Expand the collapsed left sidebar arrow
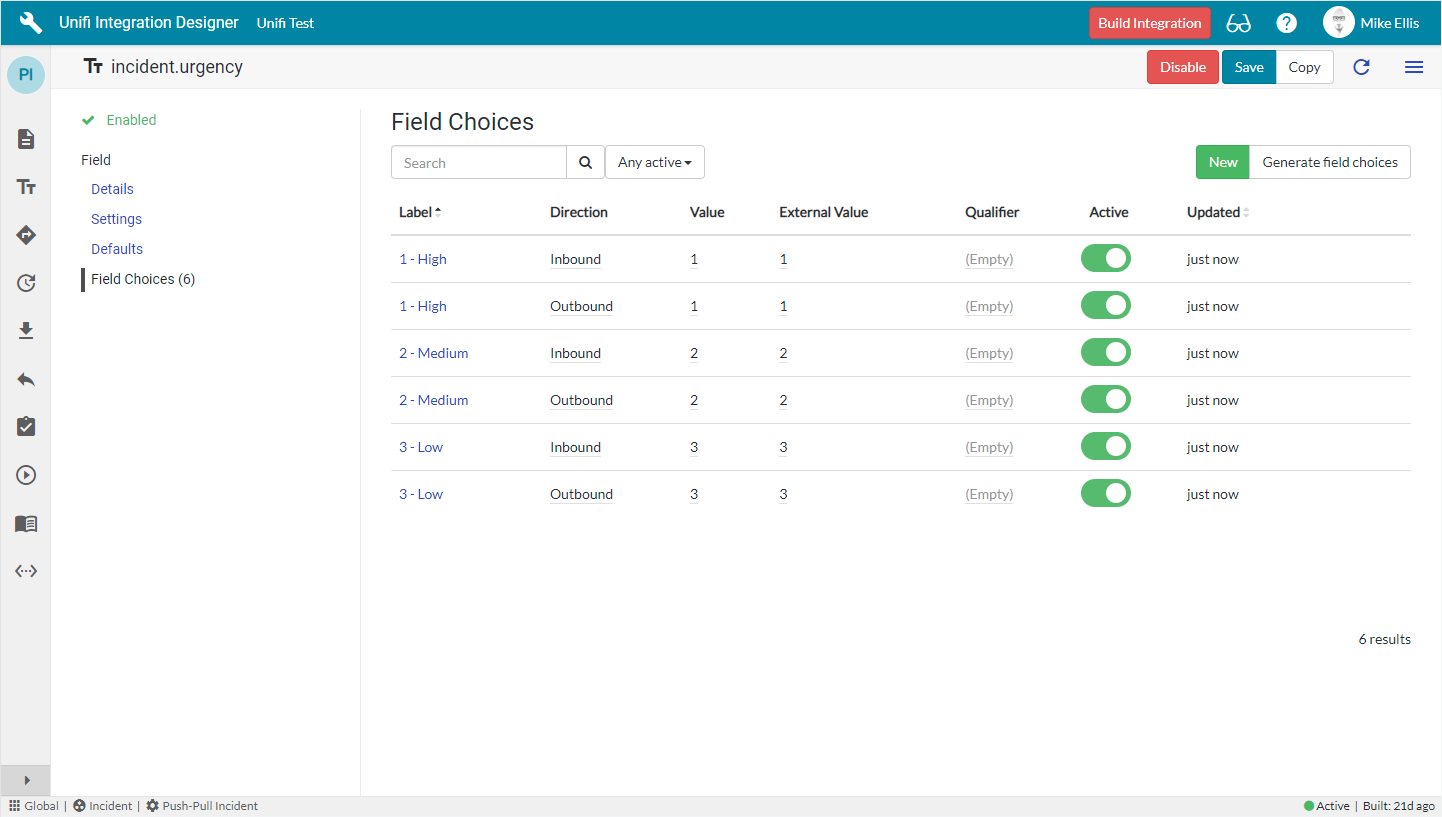 [x=26, y=780]
